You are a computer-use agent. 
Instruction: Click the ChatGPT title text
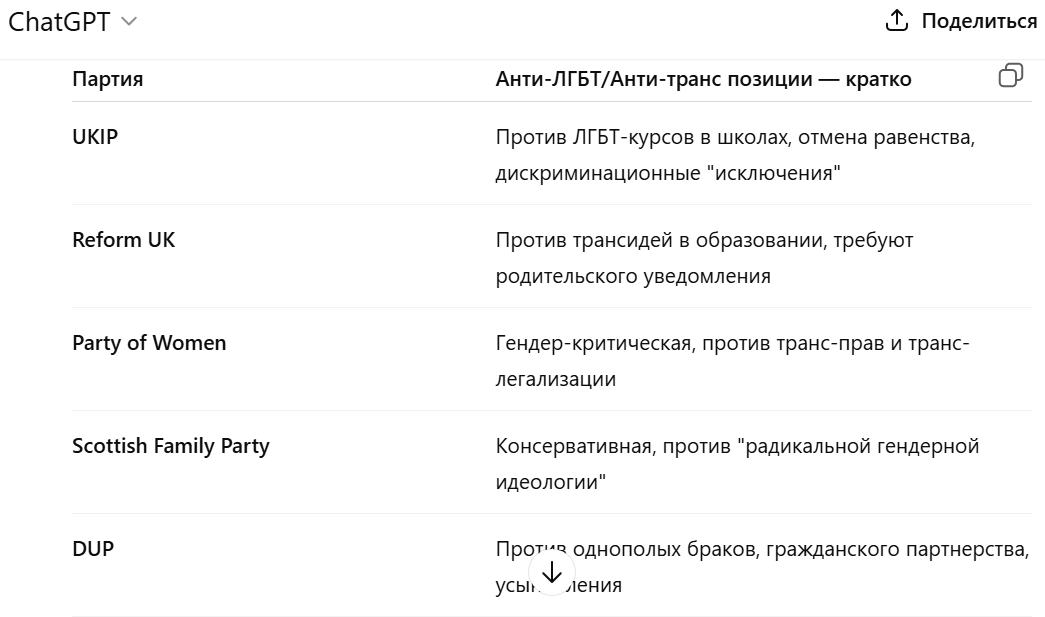click(59, 22)
